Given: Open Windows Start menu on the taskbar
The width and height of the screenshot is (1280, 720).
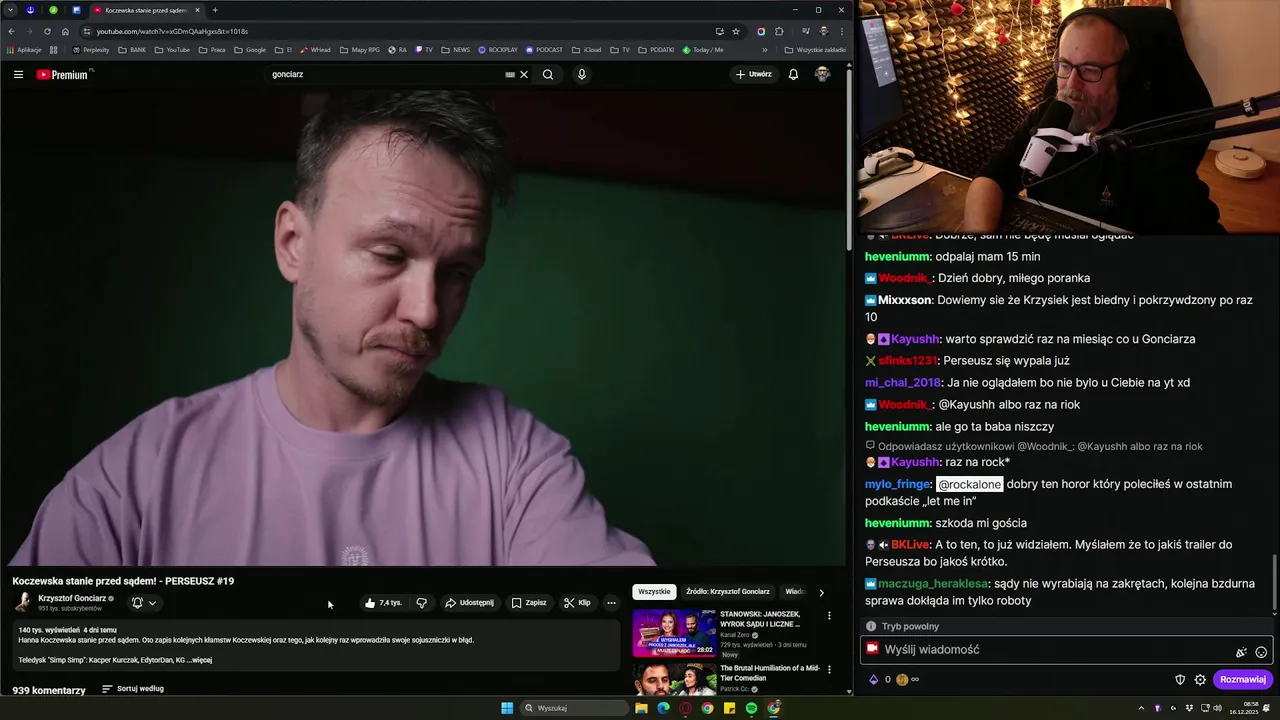Looking at the screenshot, I should point(507,708).
